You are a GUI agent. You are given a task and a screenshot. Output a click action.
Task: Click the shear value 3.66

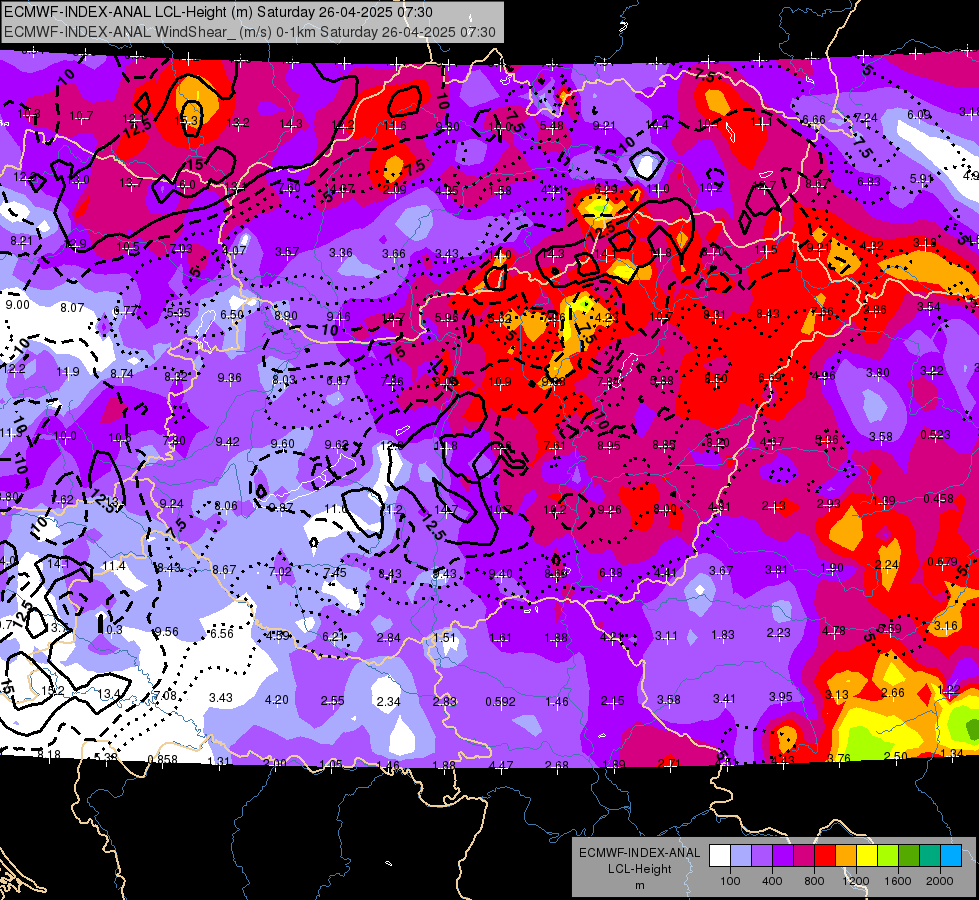point(394,253)
